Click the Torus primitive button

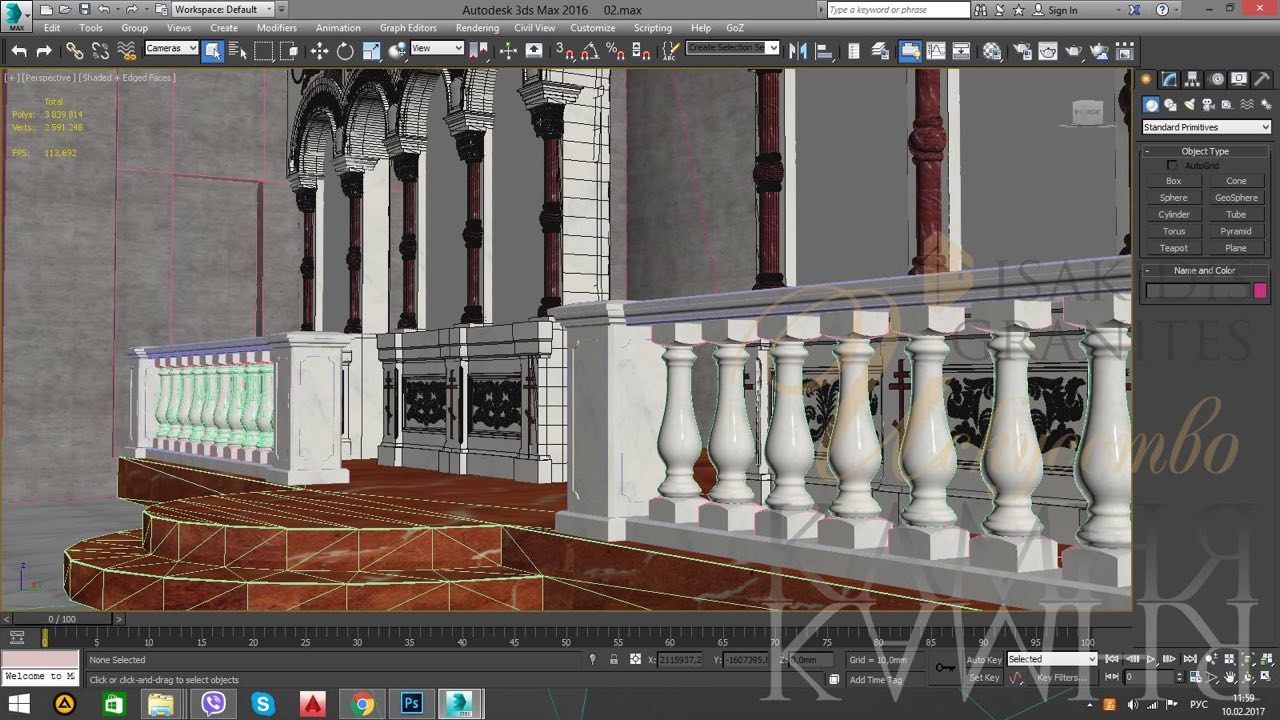[1174, 231]
